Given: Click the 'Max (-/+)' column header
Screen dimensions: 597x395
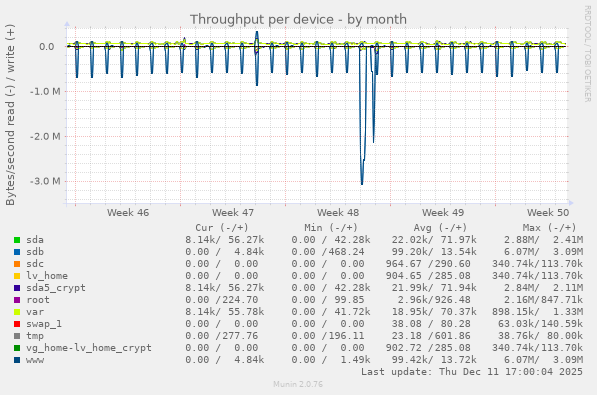Looking at the screenshot, I should (x=549, y=228).
